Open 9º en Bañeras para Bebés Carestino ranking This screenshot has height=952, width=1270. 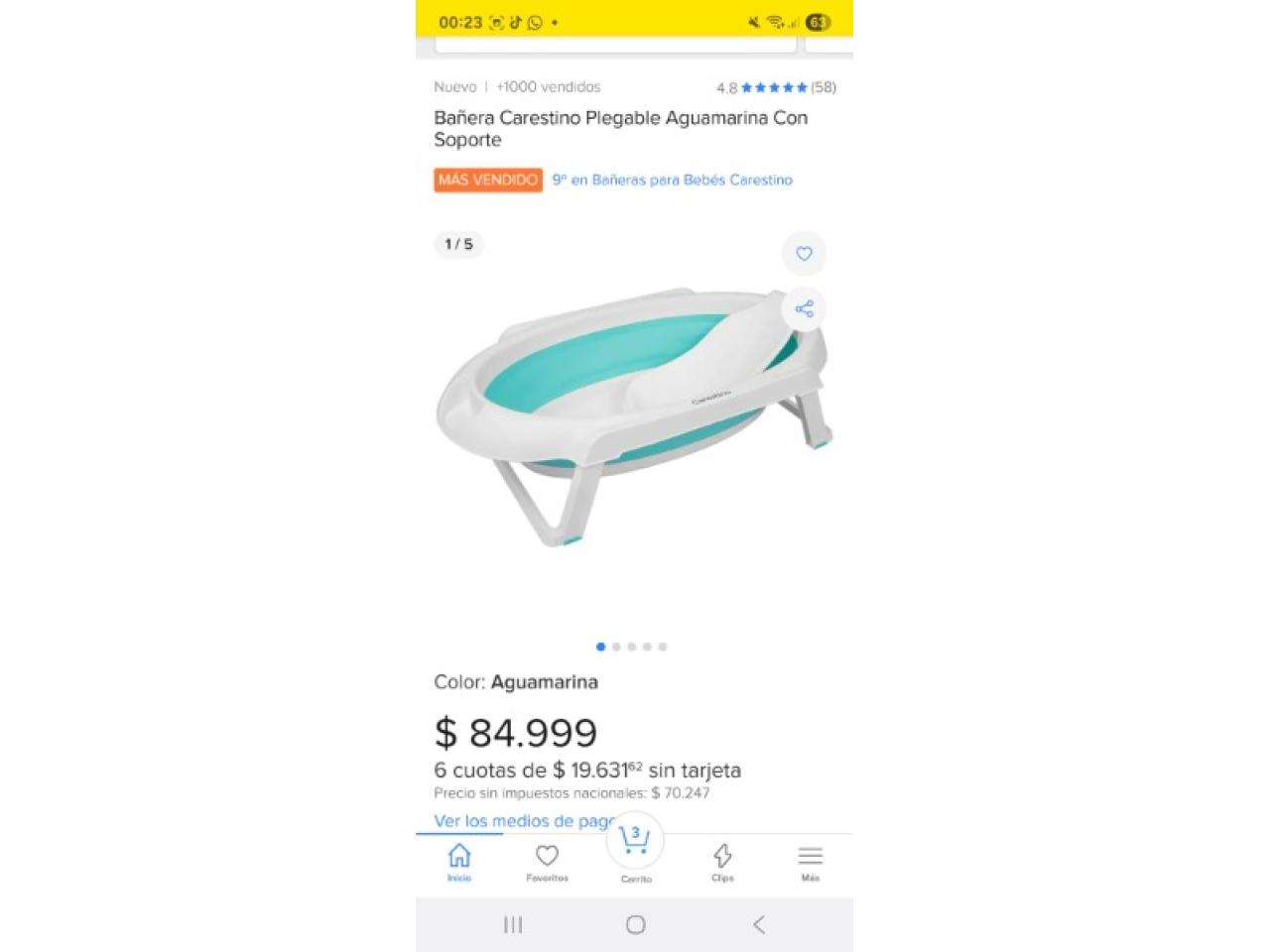673,180
